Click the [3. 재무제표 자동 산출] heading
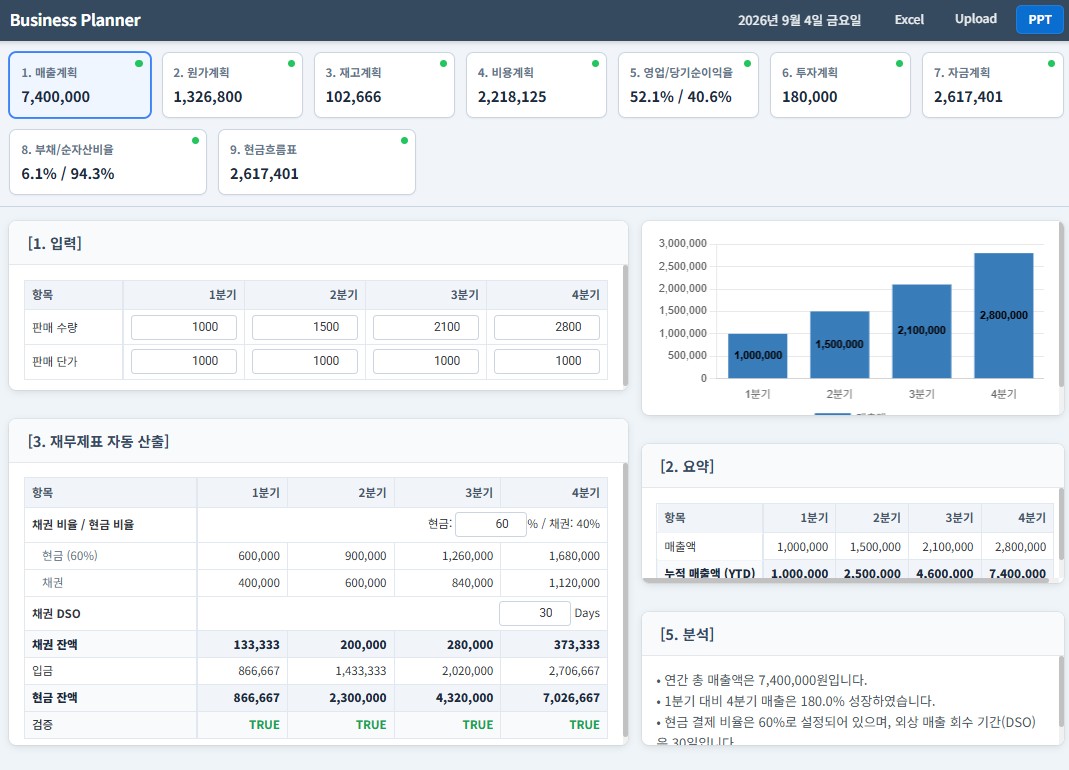The width and height of the screenshot is (1069, 770). (98, 441)
